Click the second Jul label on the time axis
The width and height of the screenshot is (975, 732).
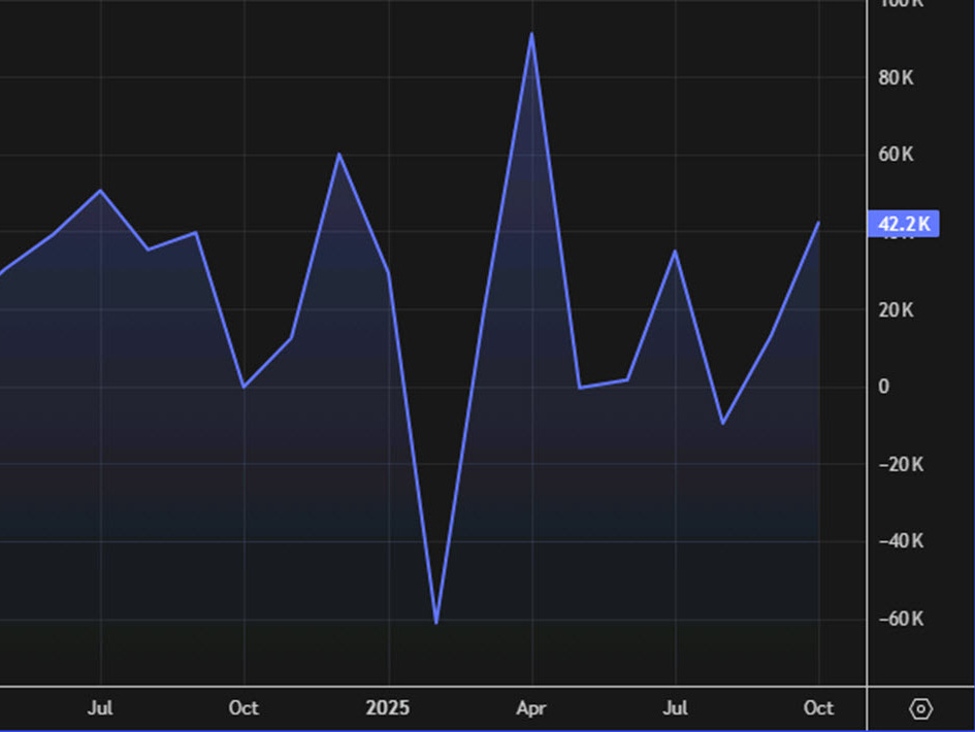[676, 708]
